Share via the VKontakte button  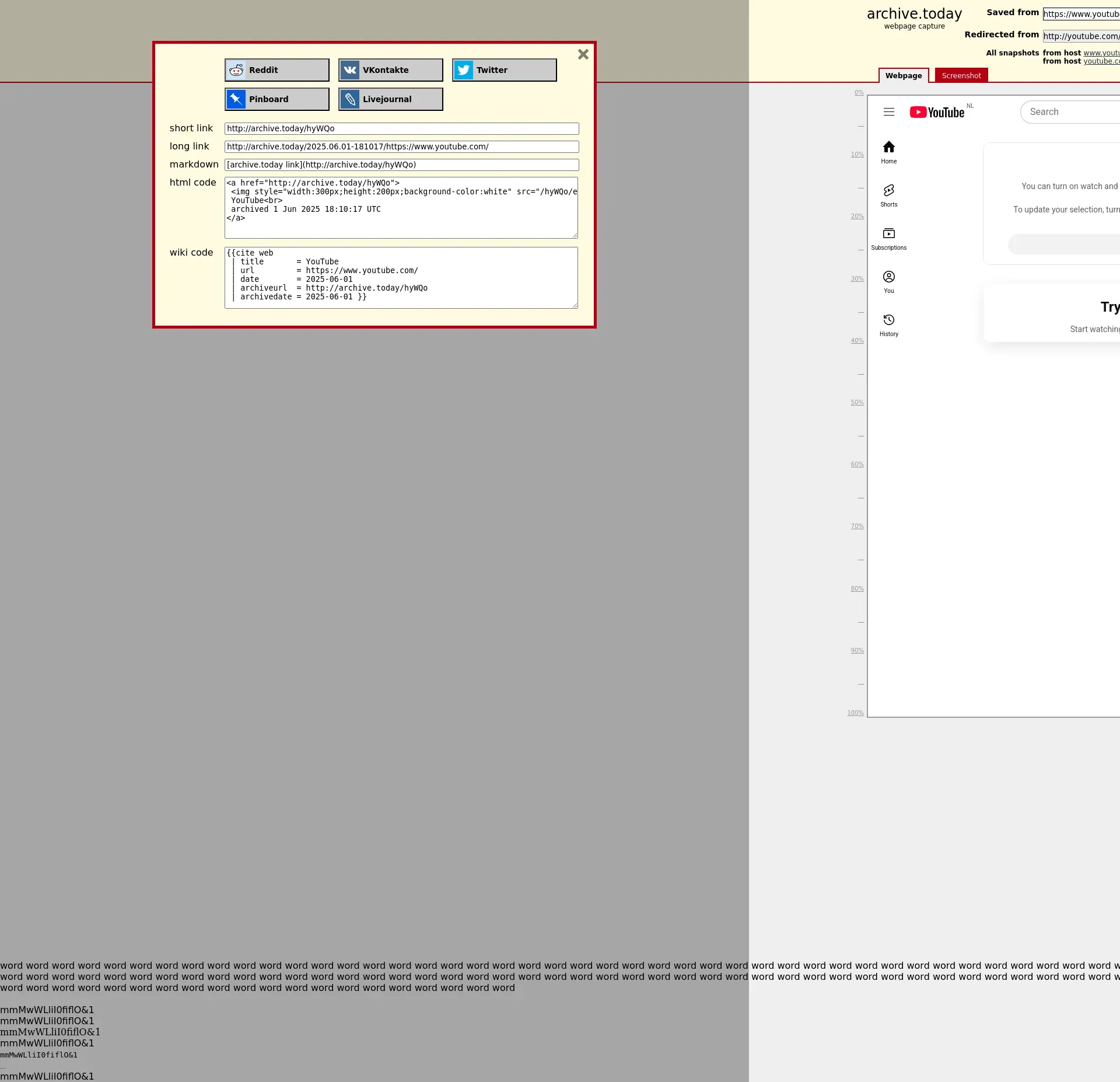390,70
